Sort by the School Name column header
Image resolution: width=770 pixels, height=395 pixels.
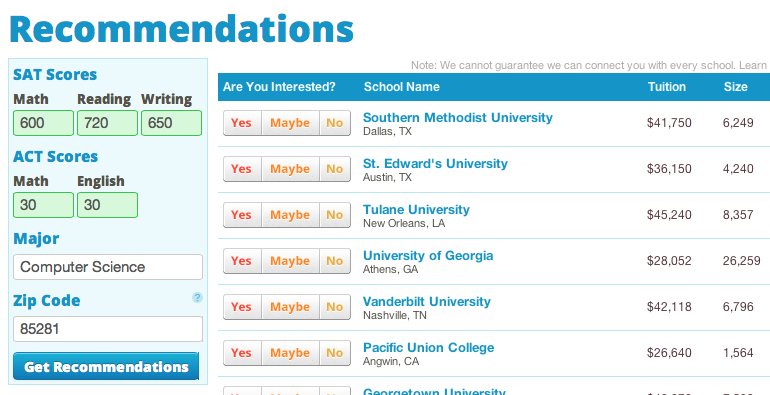click(402, 87)
